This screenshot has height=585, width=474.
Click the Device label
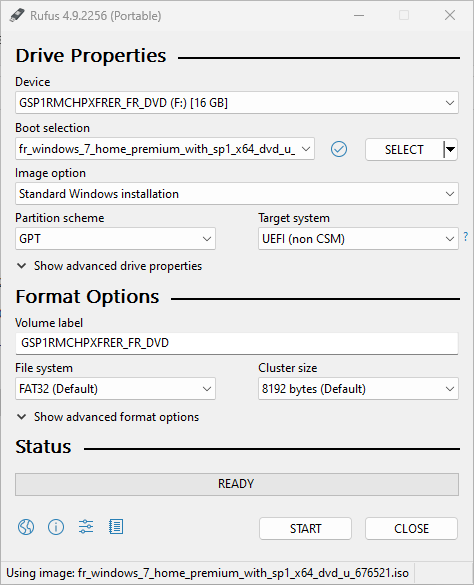pyautogui.click(x=32, y=82)
